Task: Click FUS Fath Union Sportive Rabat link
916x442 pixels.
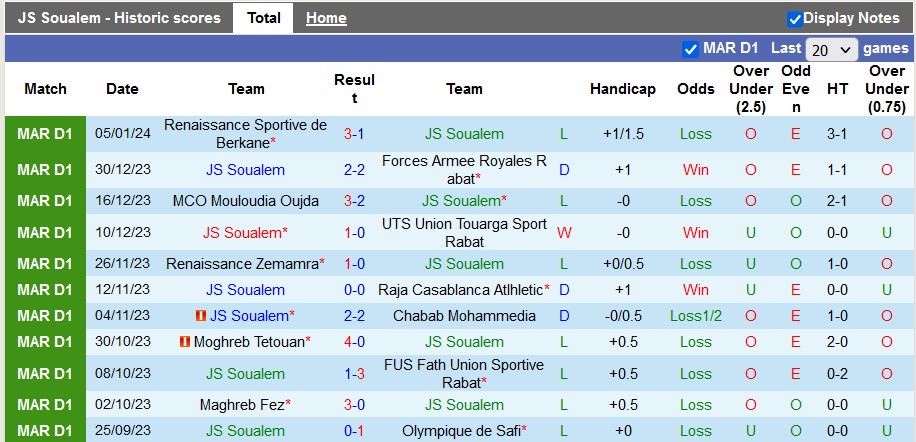Action: (x=464, y=373)
